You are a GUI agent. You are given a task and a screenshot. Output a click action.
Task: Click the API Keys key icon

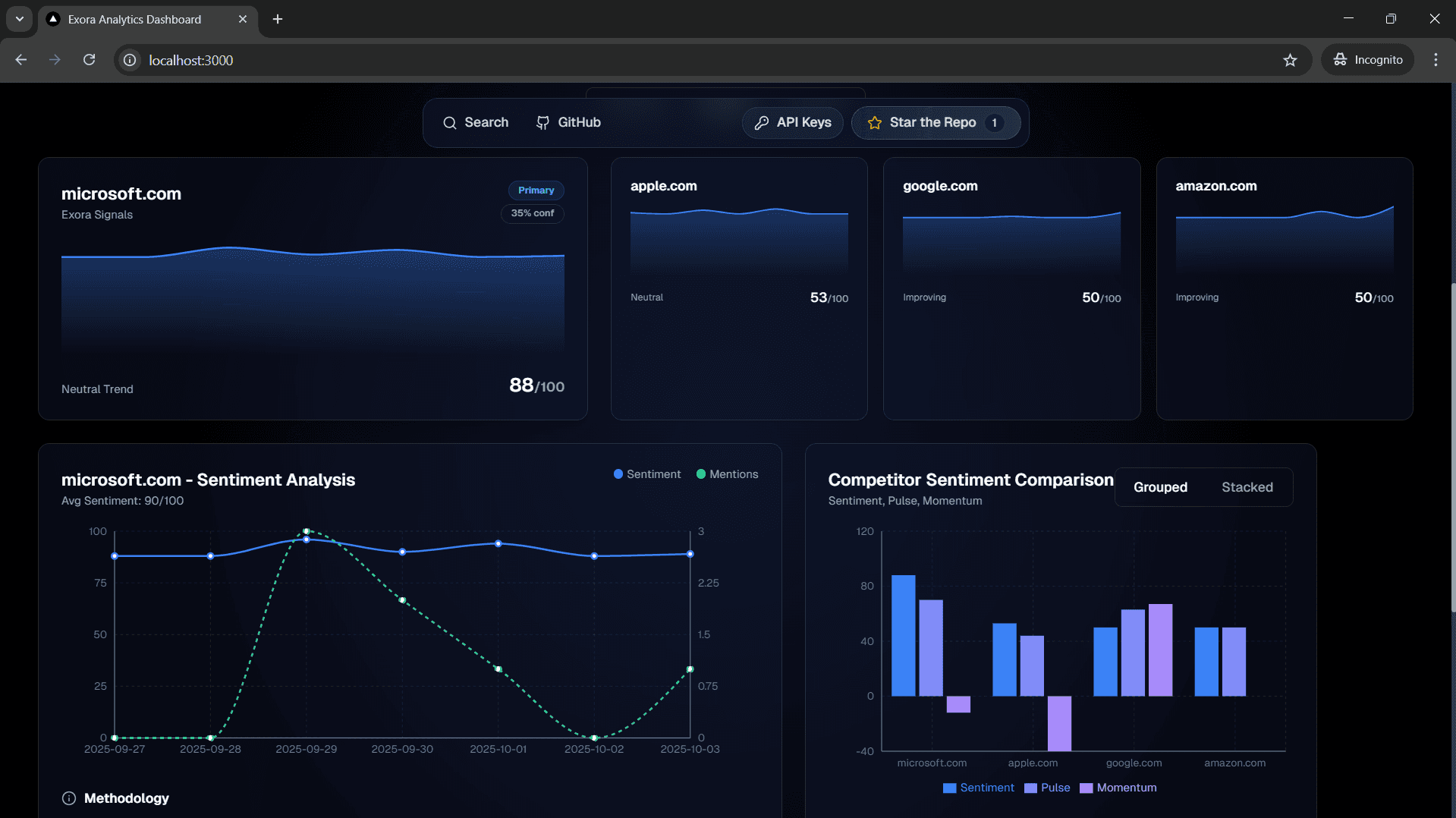[x=762, y=123]
